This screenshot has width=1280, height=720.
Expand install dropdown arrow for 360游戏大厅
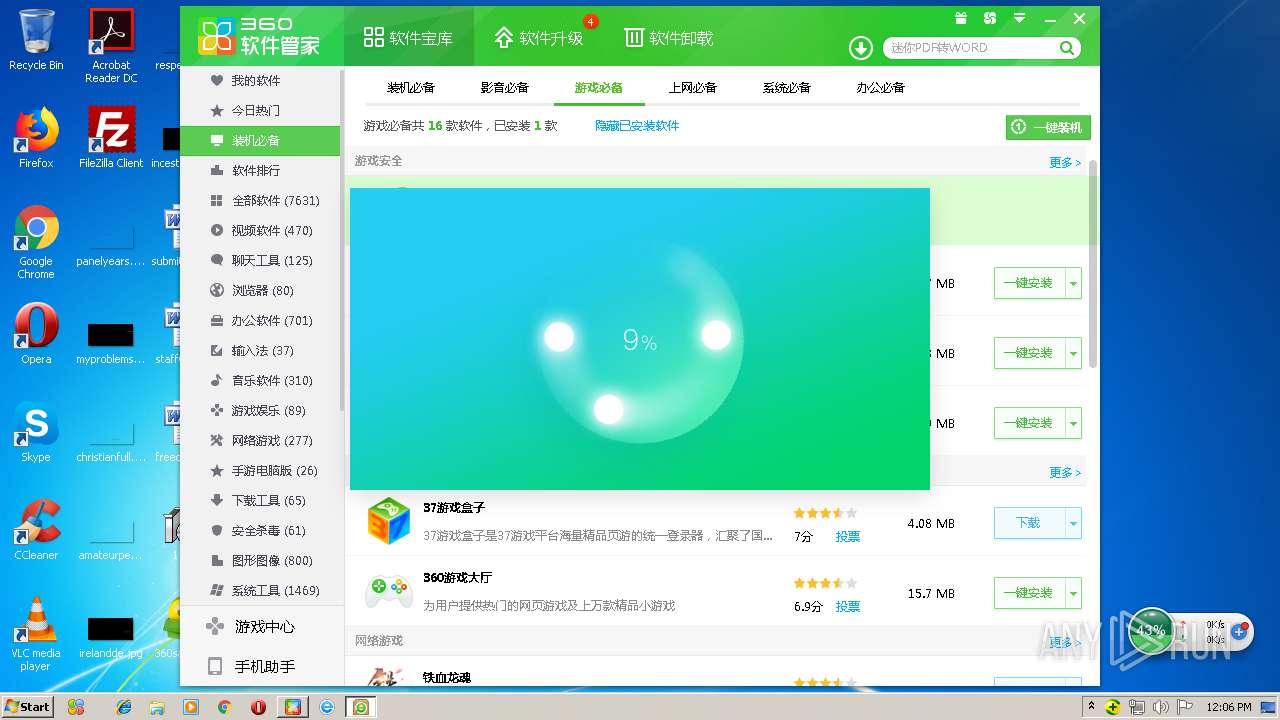point(1074,593)
